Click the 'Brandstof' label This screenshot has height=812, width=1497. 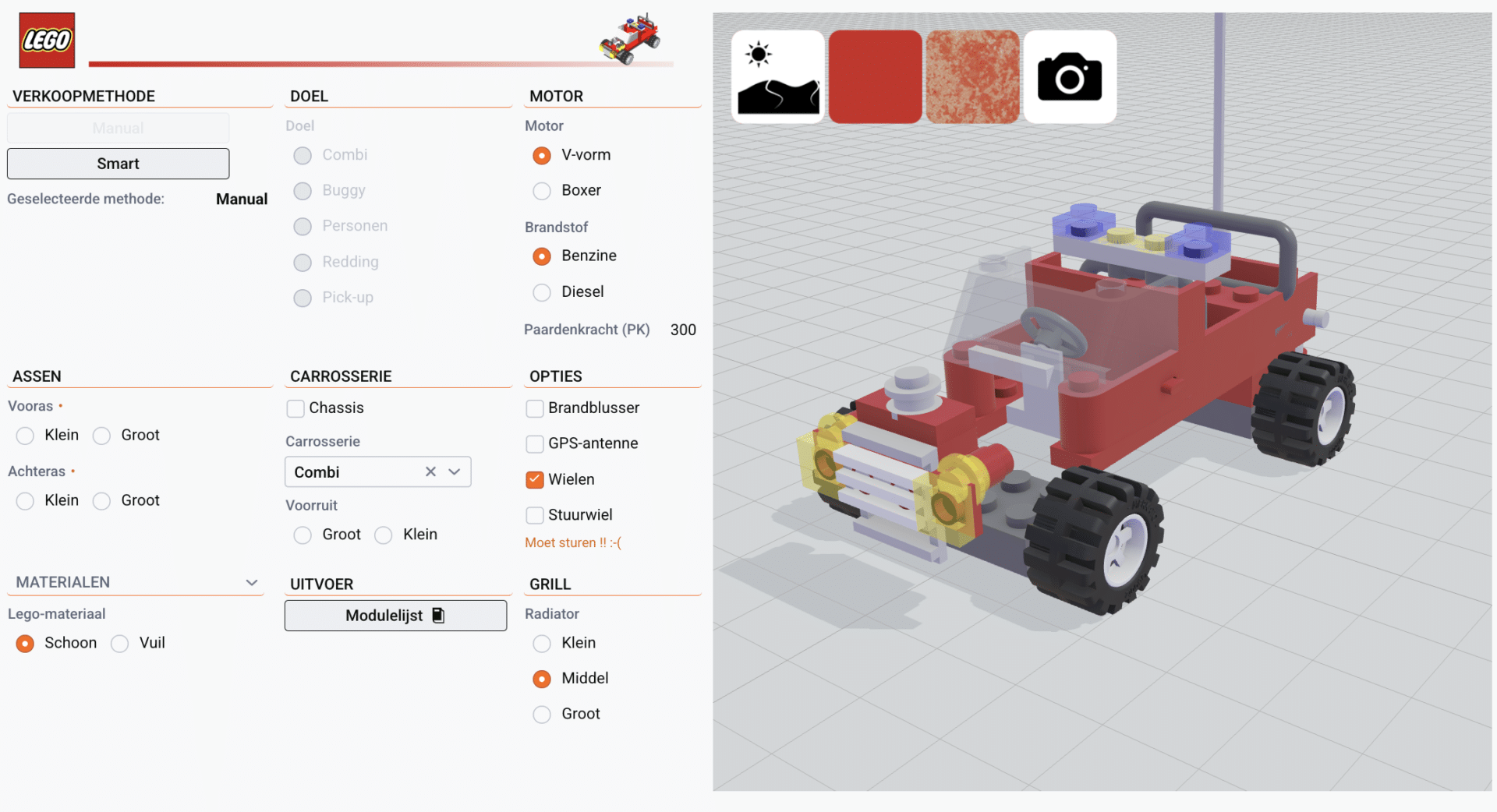557,227
